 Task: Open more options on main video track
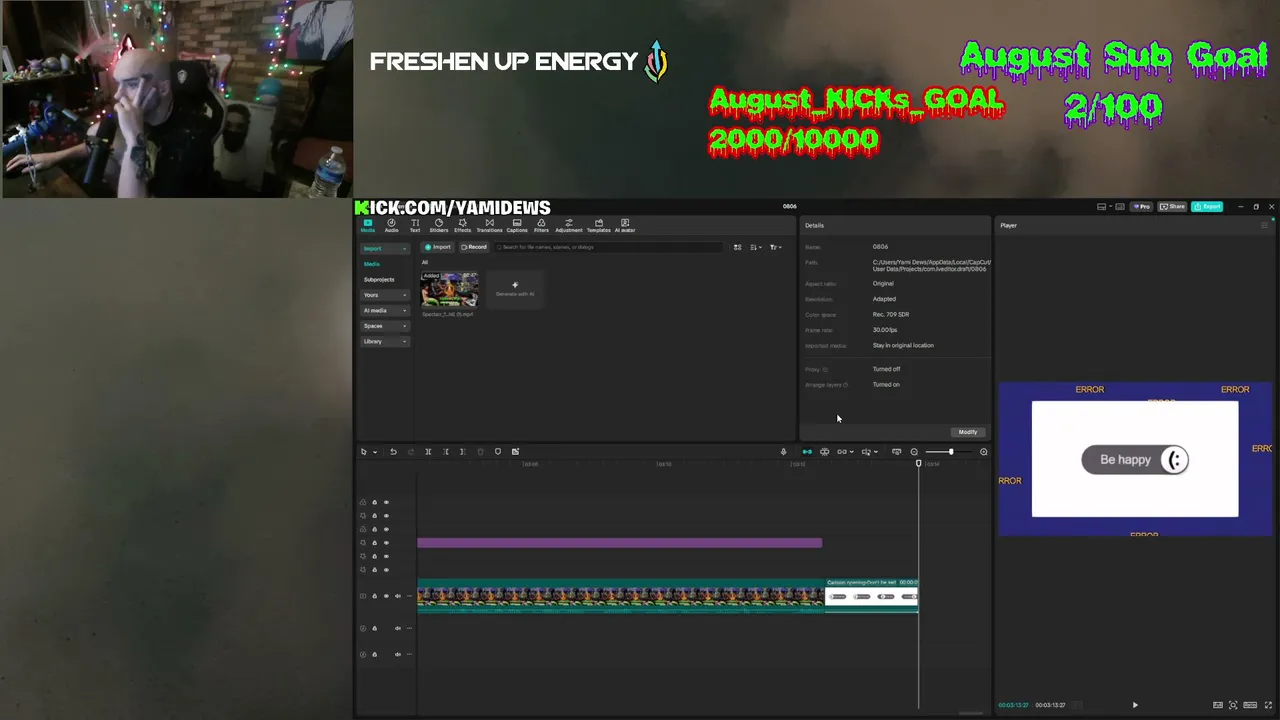point(408,596)
